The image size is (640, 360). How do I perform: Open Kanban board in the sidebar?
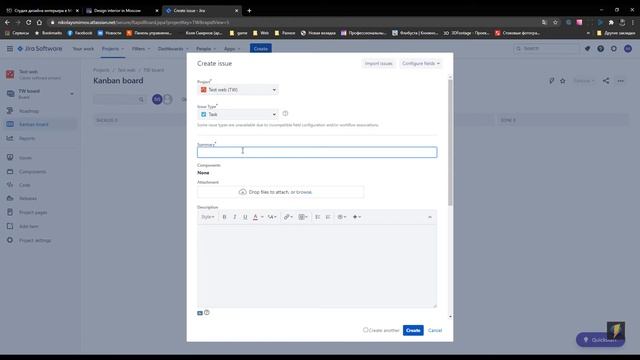[40, 124]
